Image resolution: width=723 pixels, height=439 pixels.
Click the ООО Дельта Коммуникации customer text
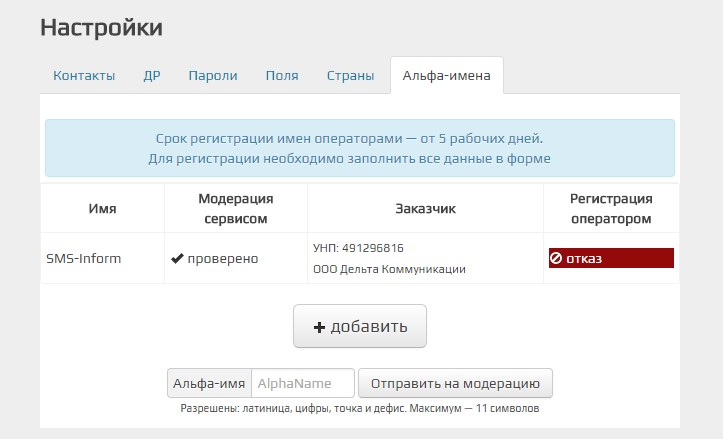[x=389, y=269]
